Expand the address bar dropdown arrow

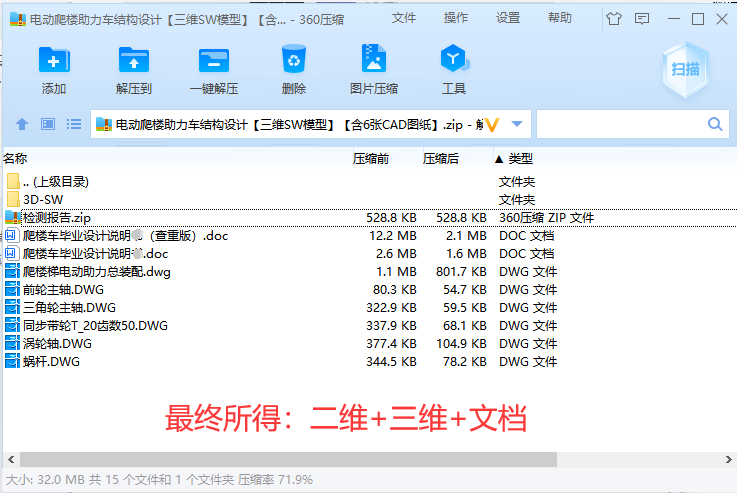517,124
